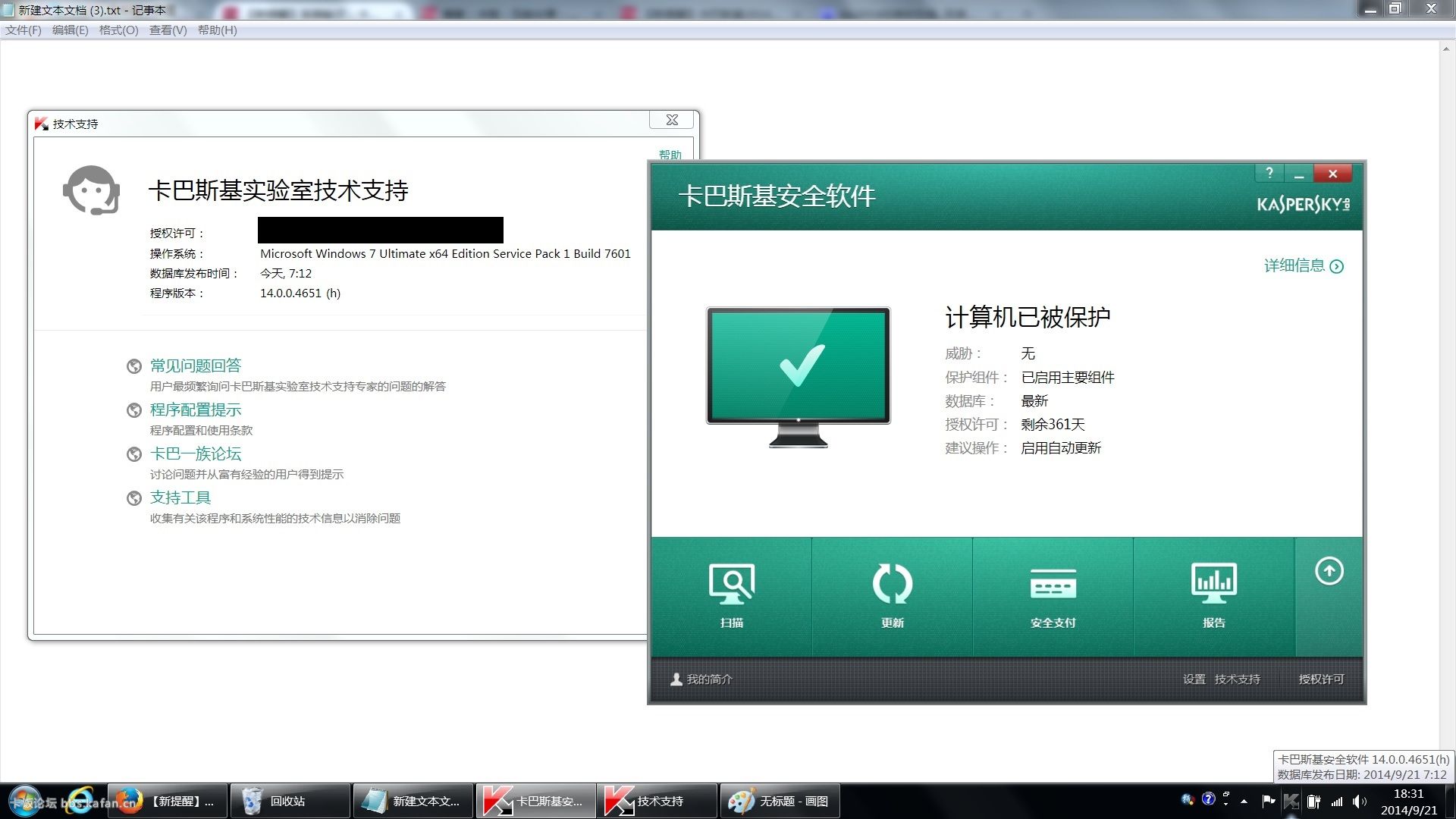This screenshot has height=819, width=1456.
Task: Click globe icon beside 程序配置提示
Action: click(134, 410)
